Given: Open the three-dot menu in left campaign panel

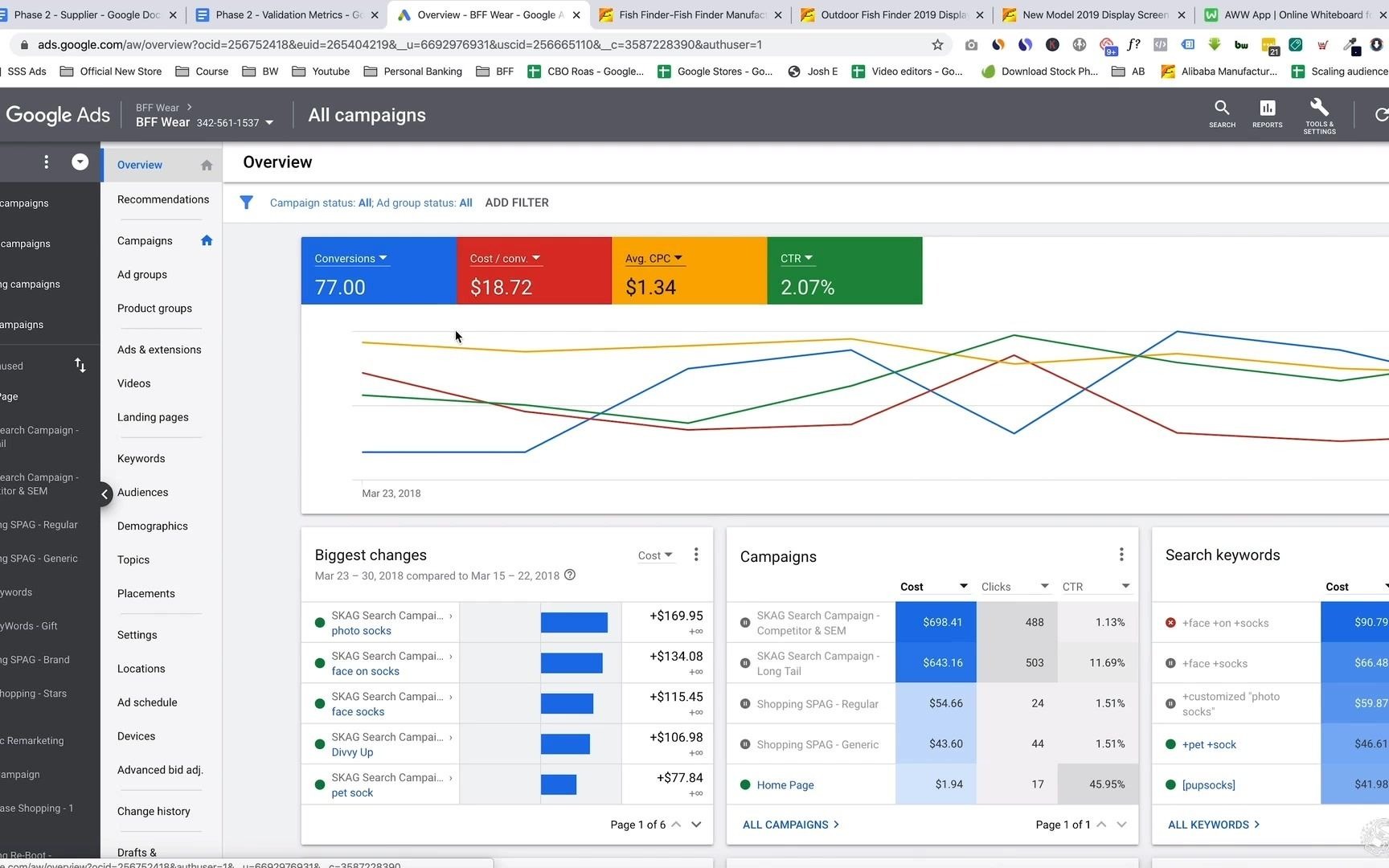Looking at the screenshot, I should tap(47, 162).
